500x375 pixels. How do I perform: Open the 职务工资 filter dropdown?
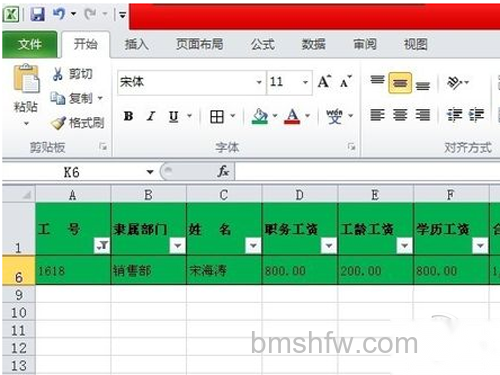tap(329, 246)
